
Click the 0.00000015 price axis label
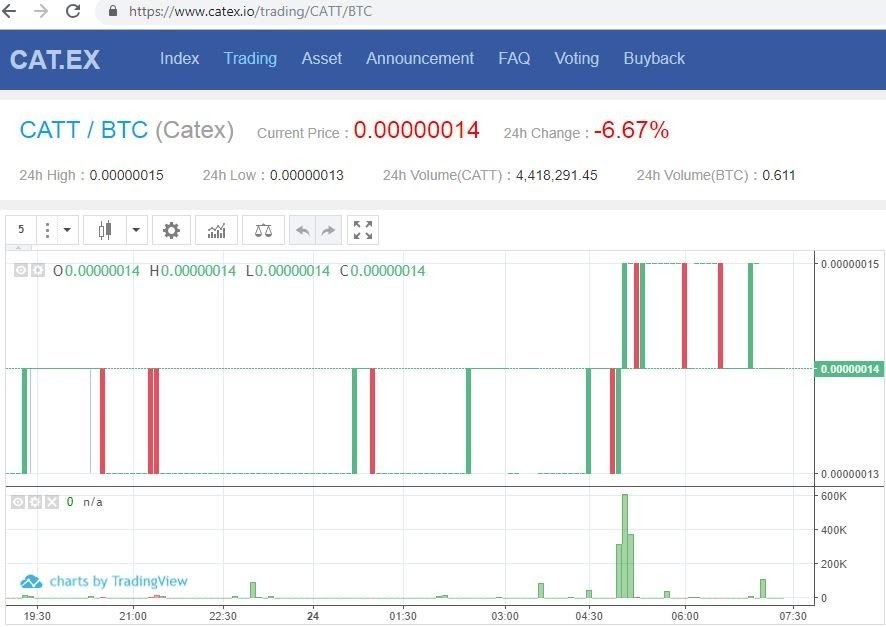[x=850, y=264]
